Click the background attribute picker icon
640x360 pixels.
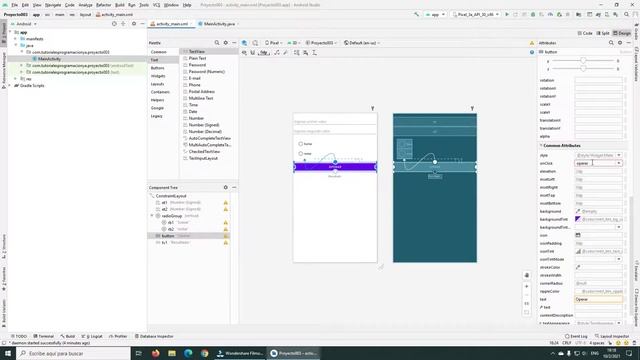[x=578, y=211]
